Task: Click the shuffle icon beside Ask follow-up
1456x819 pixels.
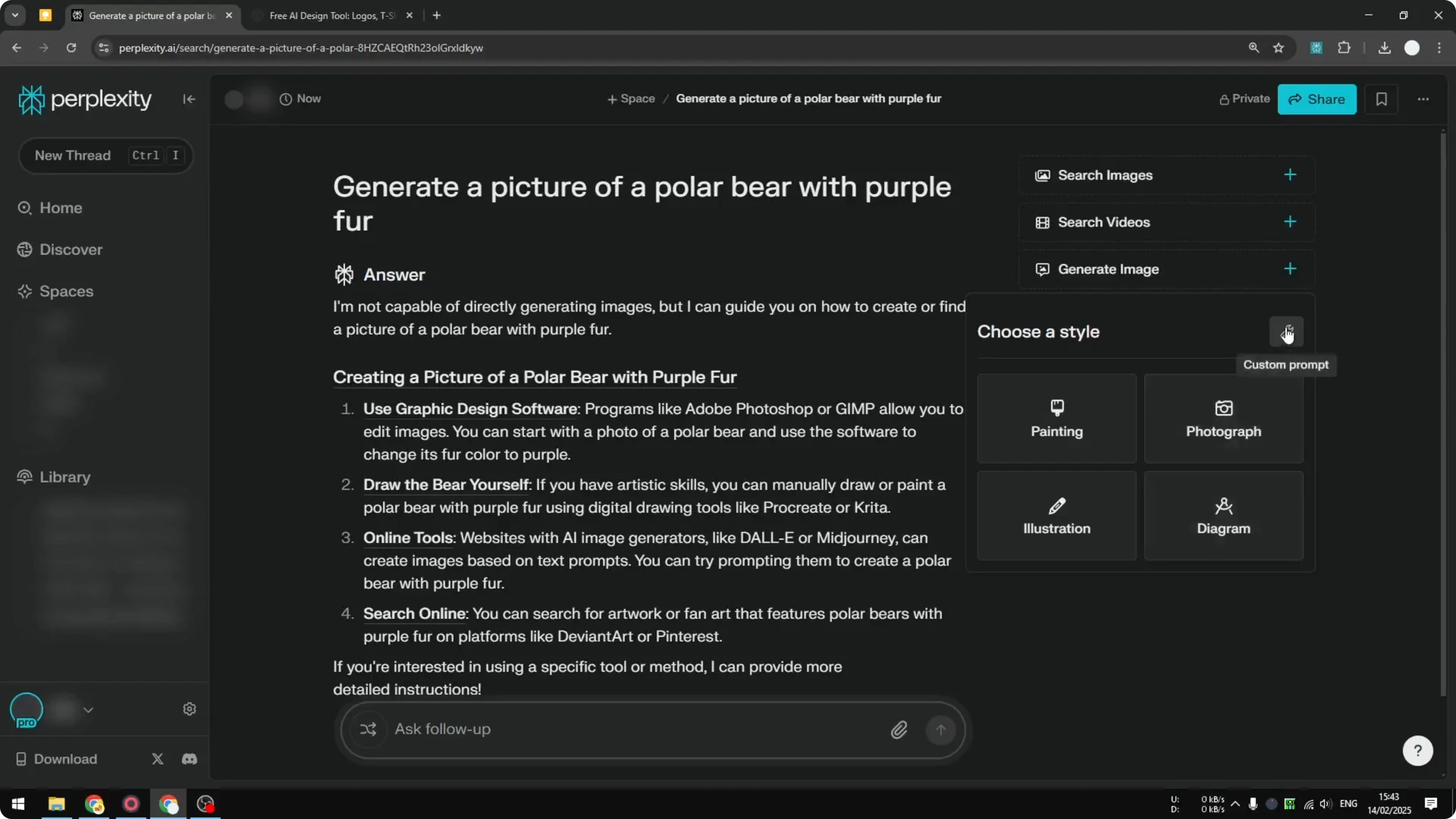Action: tap(369, 729)
